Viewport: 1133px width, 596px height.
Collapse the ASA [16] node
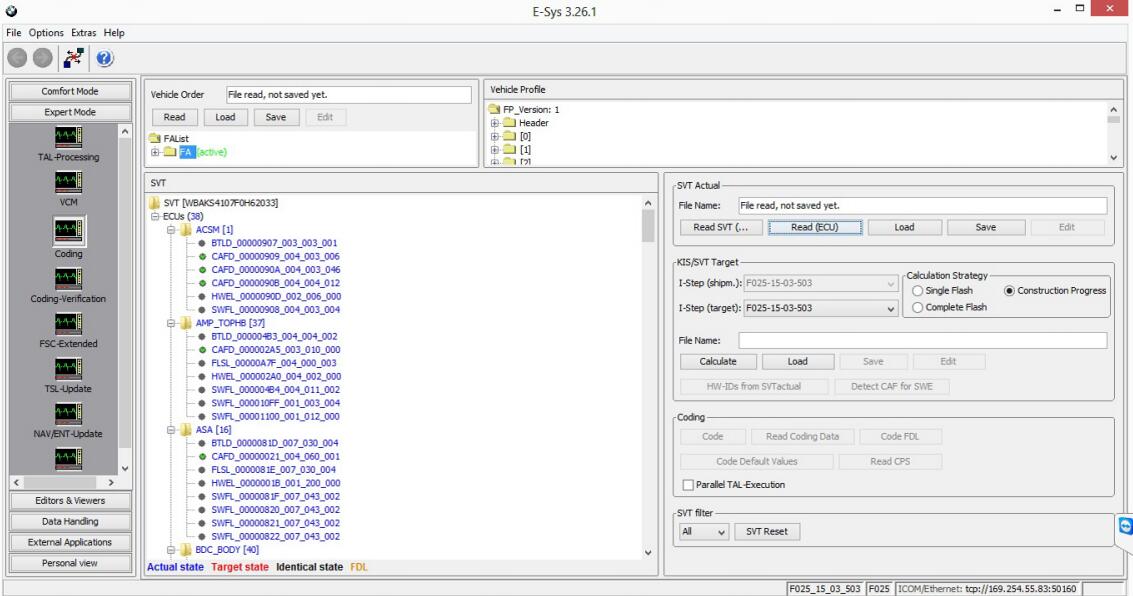[x=171, y=430]
